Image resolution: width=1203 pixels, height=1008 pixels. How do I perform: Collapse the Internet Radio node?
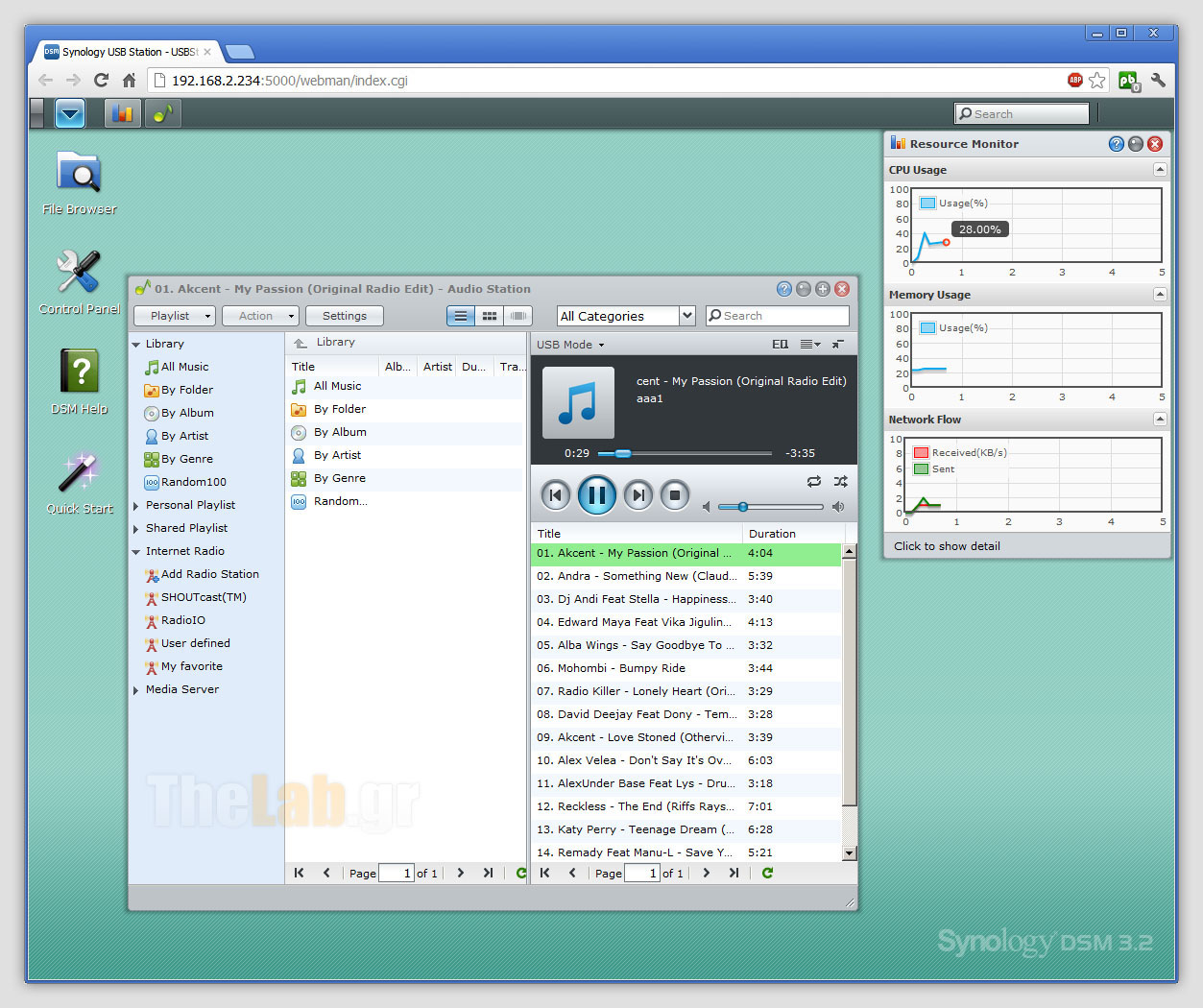click(136, 551)
